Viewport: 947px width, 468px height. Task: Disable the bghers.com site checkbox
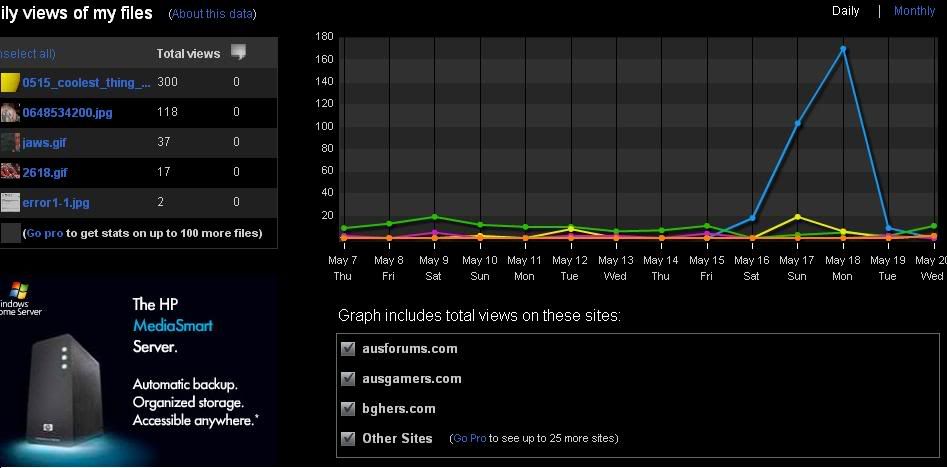tap(348, 409)
